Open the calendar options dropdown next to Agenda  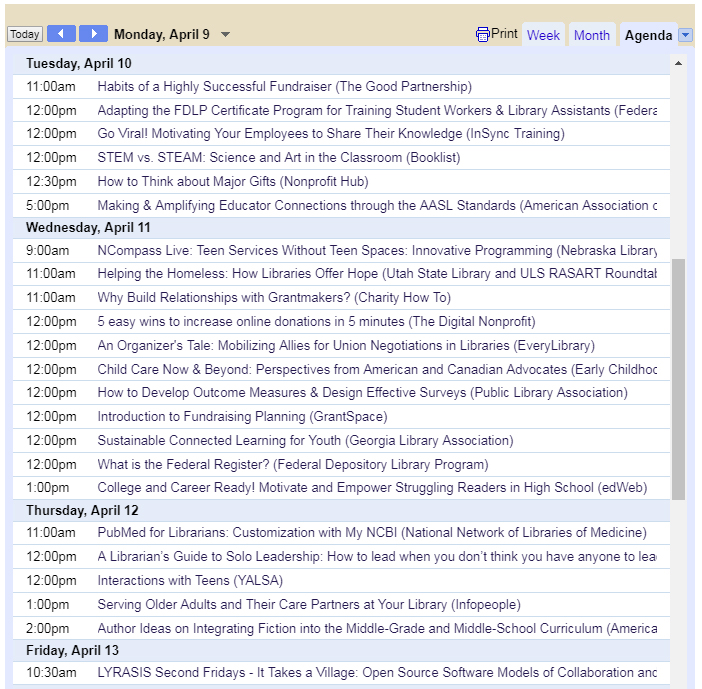point(685,35)
